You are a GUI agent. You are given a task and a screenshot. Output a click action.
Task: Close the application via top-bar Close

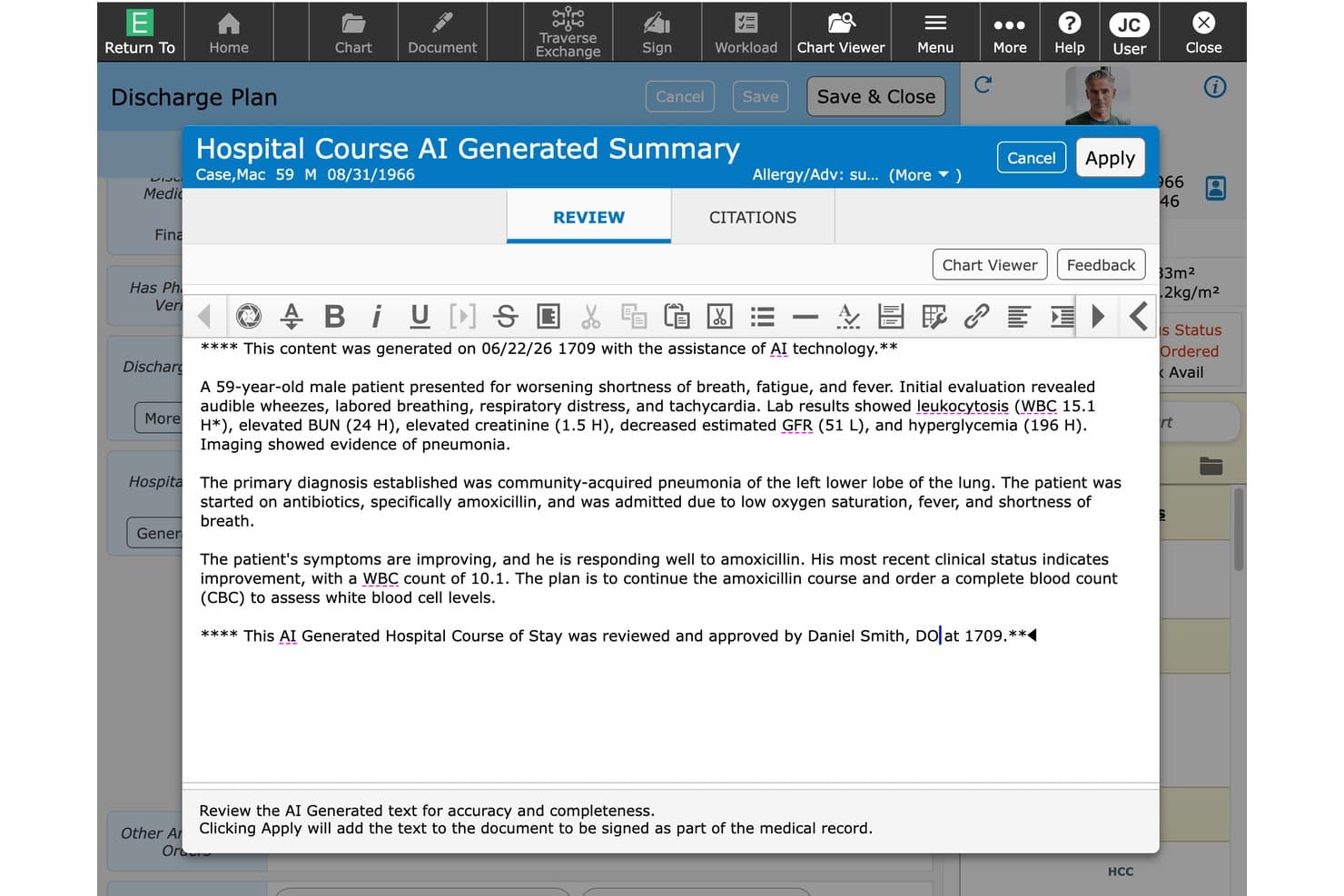click(1204, 33)
